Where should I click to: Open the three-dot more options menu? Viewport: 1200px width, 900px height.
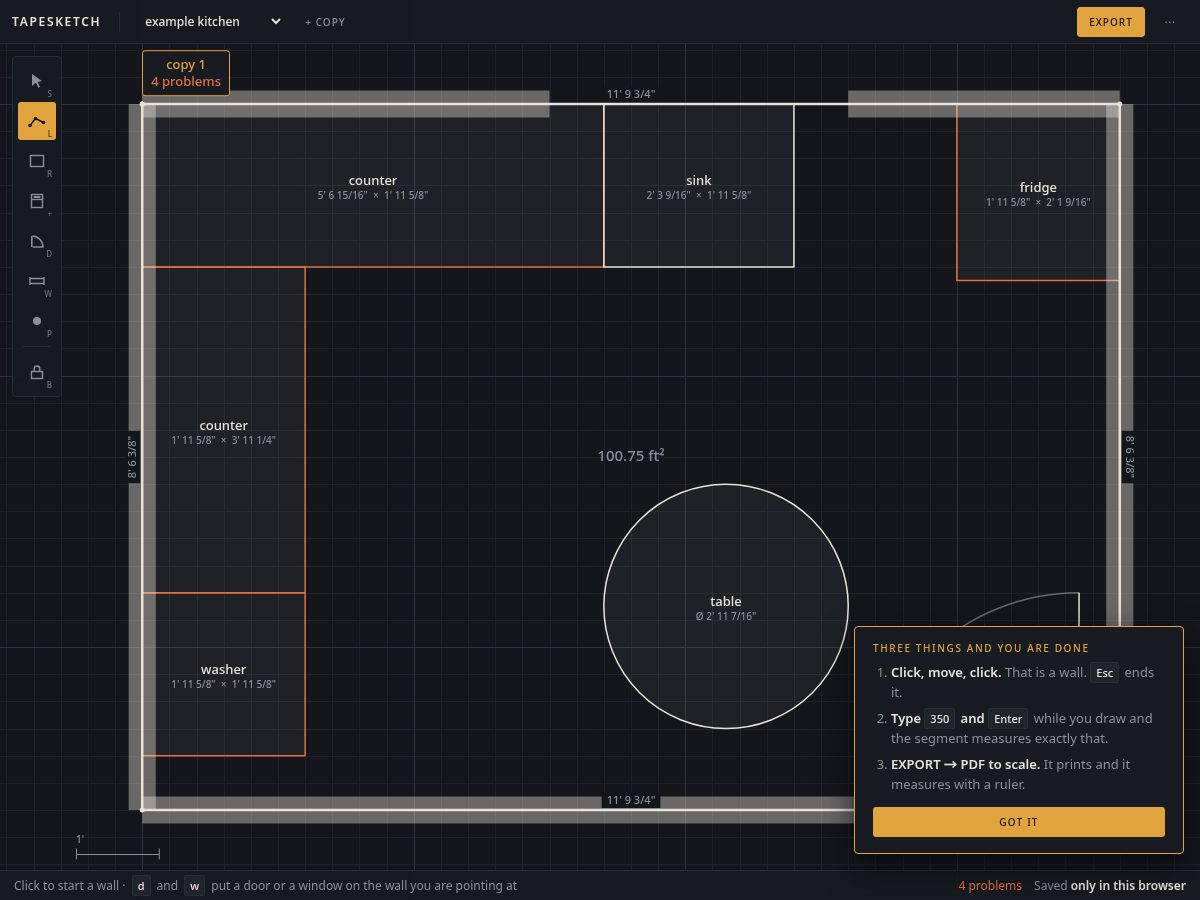coord(1170,22)
